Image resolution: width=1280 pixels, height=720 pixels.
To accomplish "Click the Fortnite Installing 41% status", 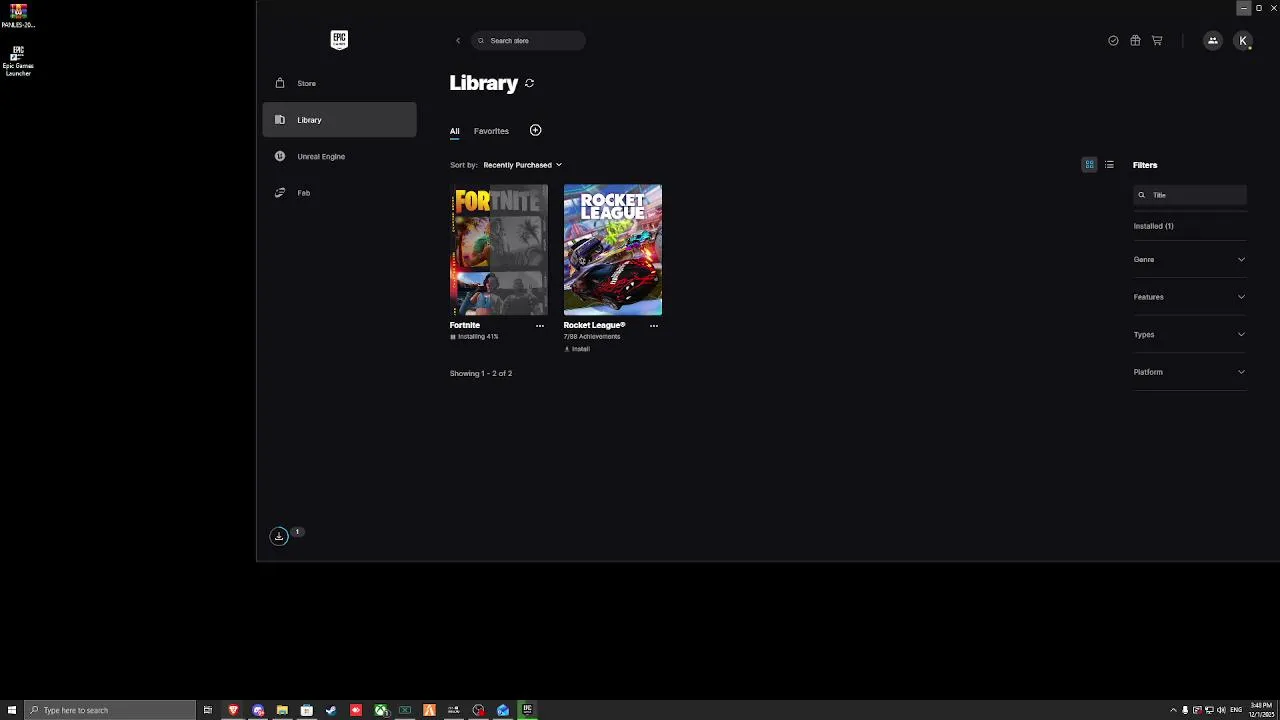I will (474, 337).
